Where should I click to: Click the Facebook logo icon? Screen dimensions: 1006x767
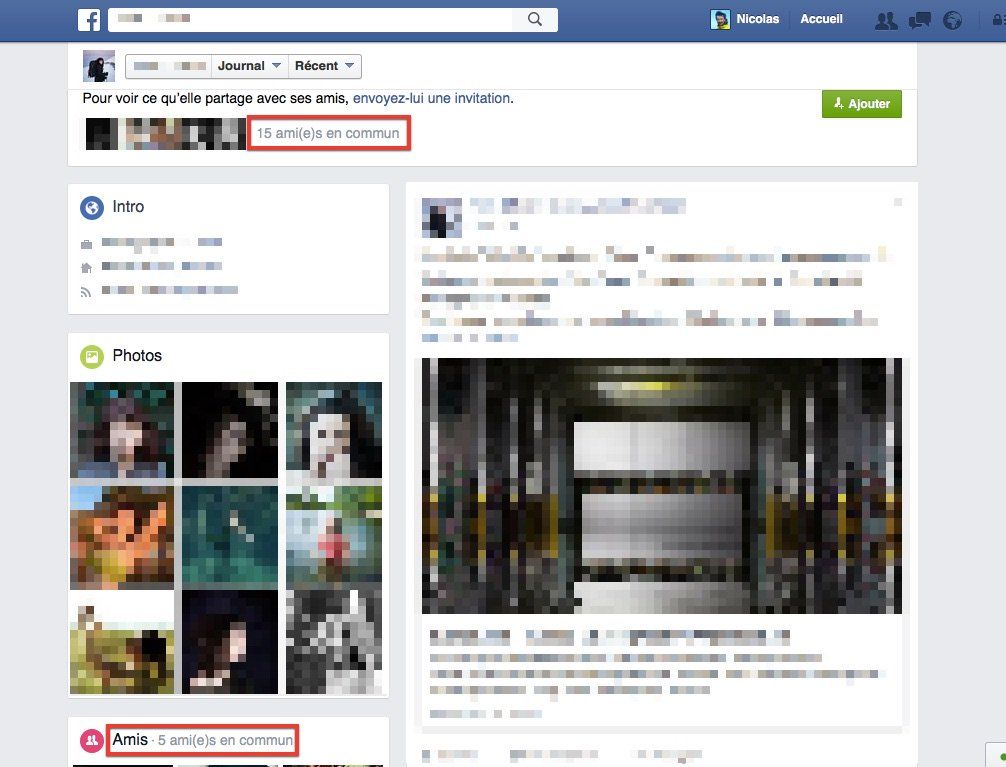89,19
